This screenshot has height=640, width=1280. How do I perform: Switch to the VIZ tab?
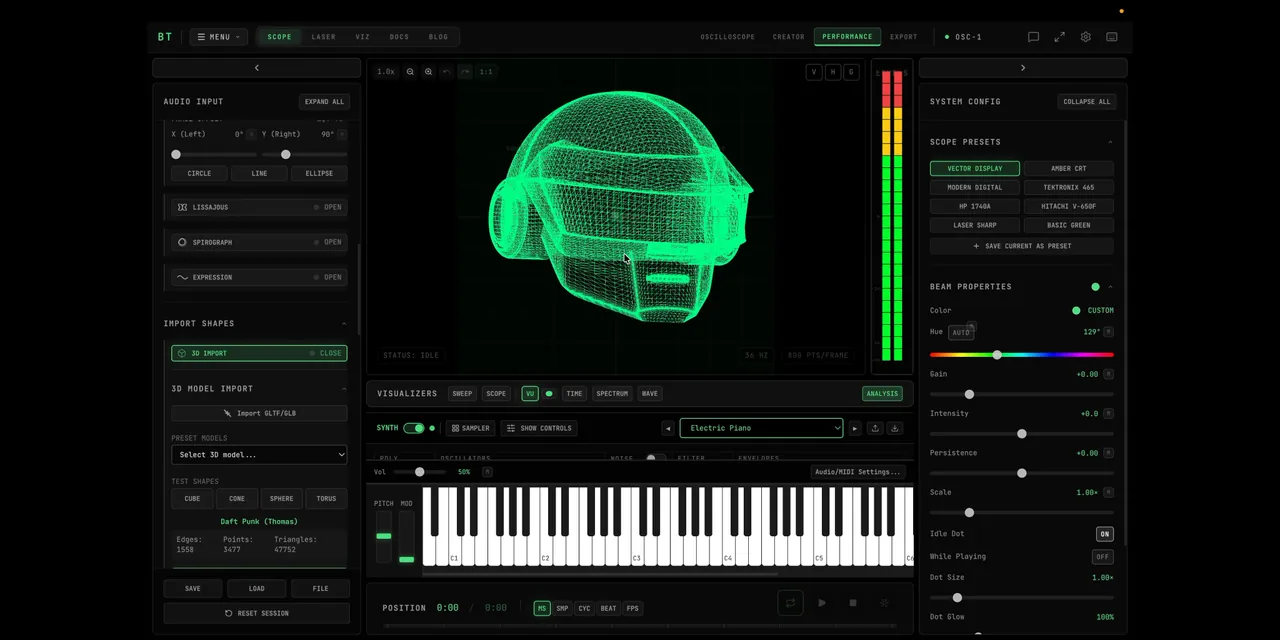coord(362,37)
